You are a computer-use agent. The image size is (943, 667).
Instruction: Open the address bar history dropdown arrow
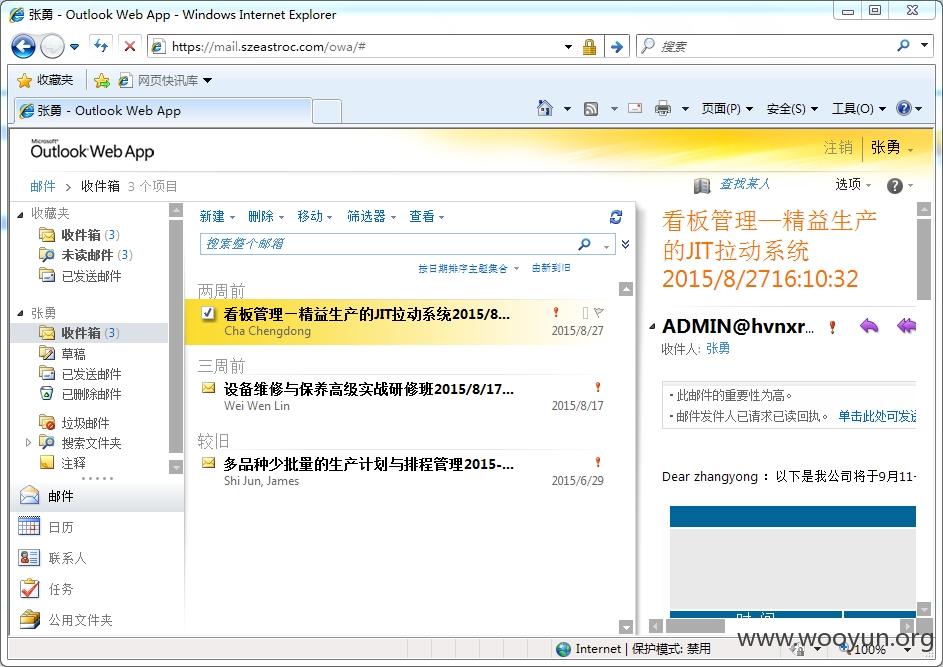pyautogui.click(x=568, y=46)
